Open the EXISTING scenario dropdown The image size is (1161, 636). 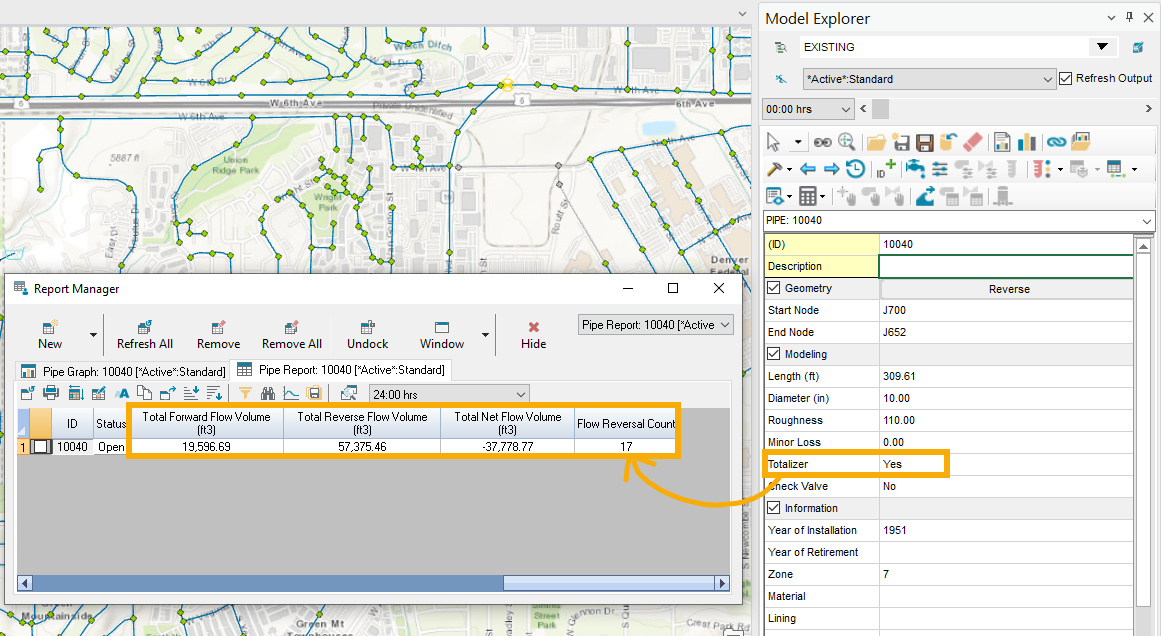1103,47
